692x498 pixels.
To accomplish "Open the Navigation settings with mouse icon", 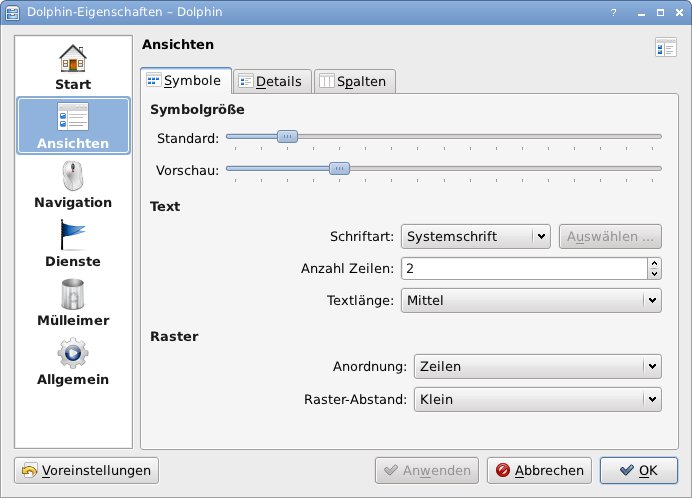I will 73,185.
